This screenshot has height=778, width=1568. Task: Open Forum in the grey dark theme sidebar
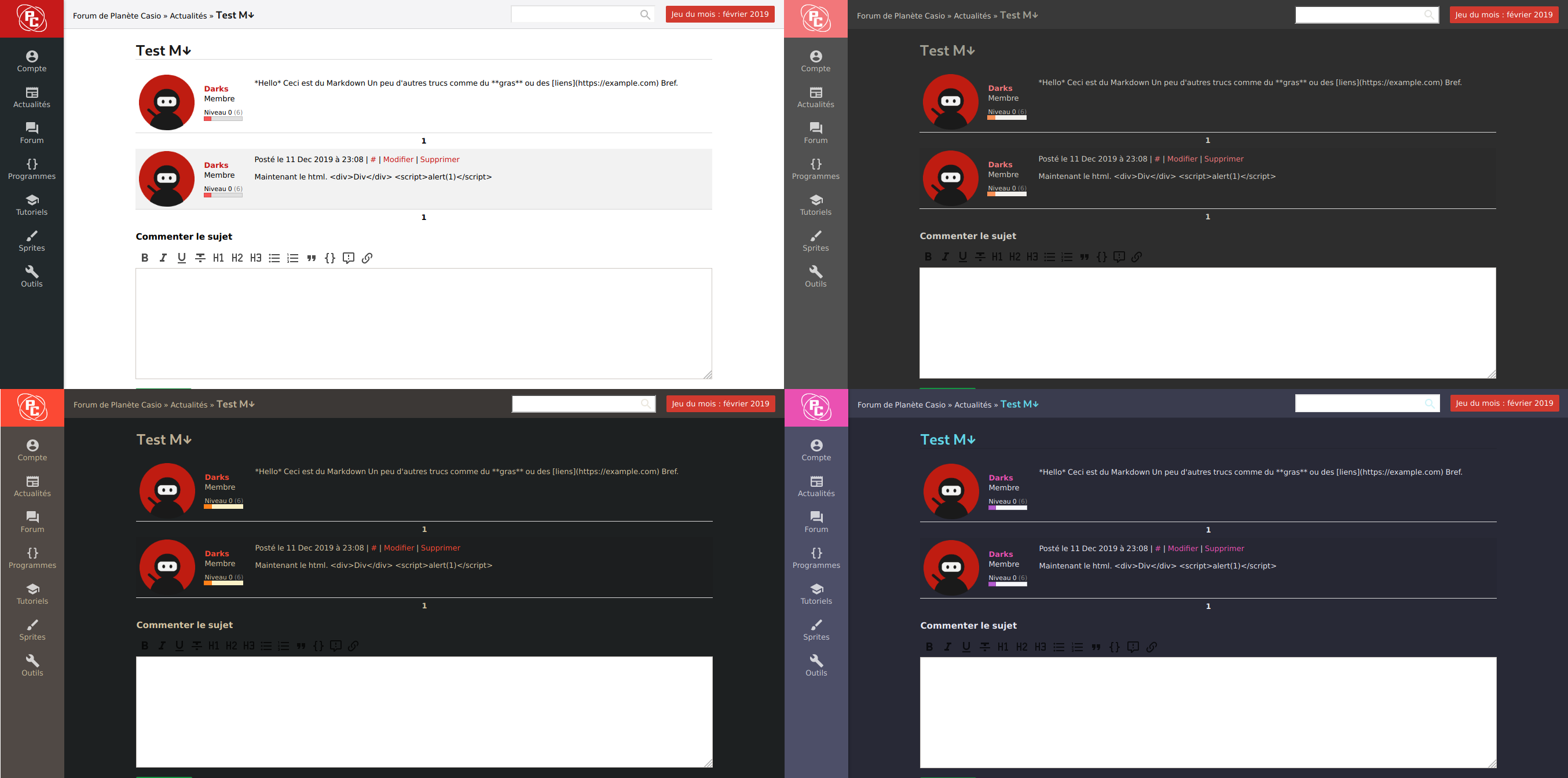click(816, 133)
